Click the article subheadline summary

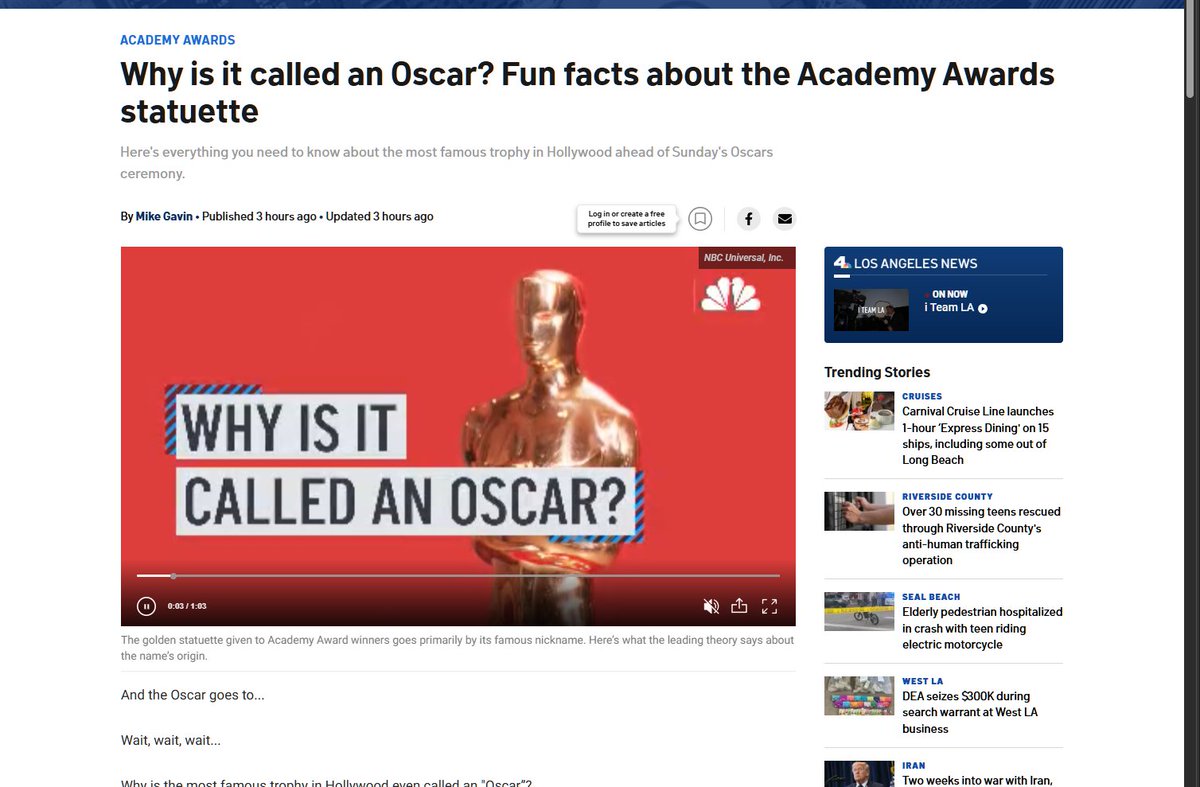(446, 163)
